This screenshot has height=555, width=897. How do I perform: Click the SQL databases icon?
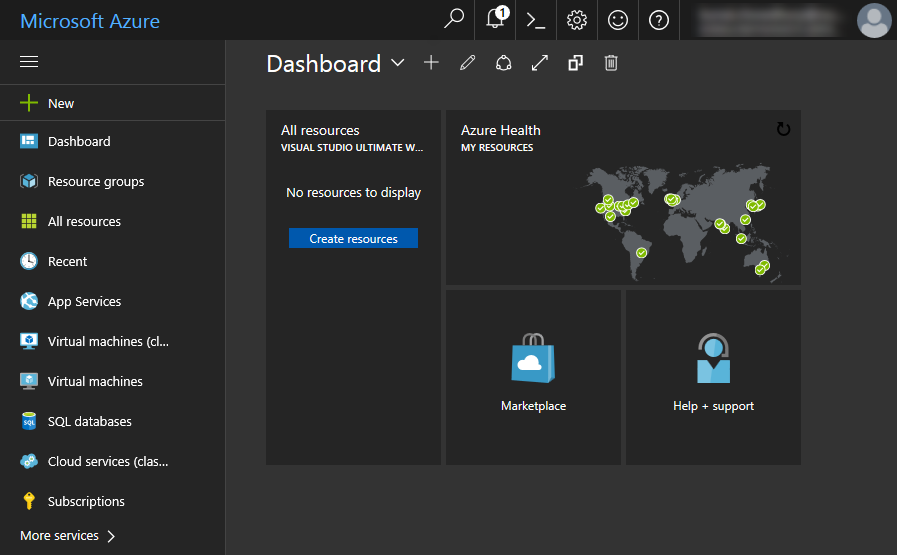[x=29, y=421]
